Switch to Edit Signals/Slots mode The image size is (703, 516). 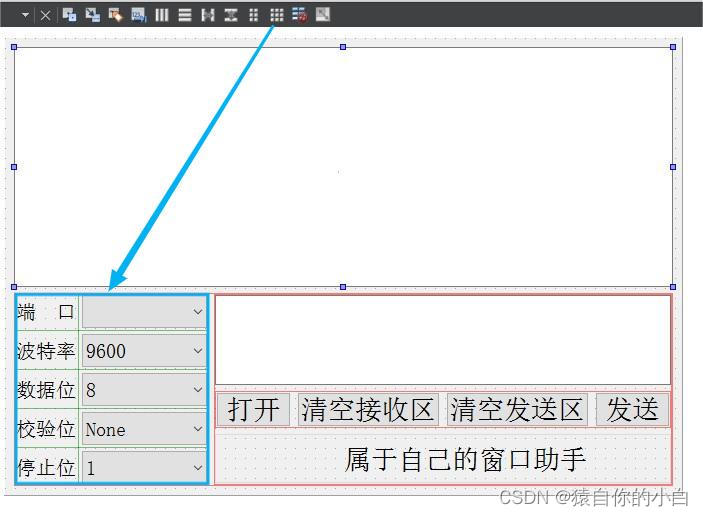point(92,15)
